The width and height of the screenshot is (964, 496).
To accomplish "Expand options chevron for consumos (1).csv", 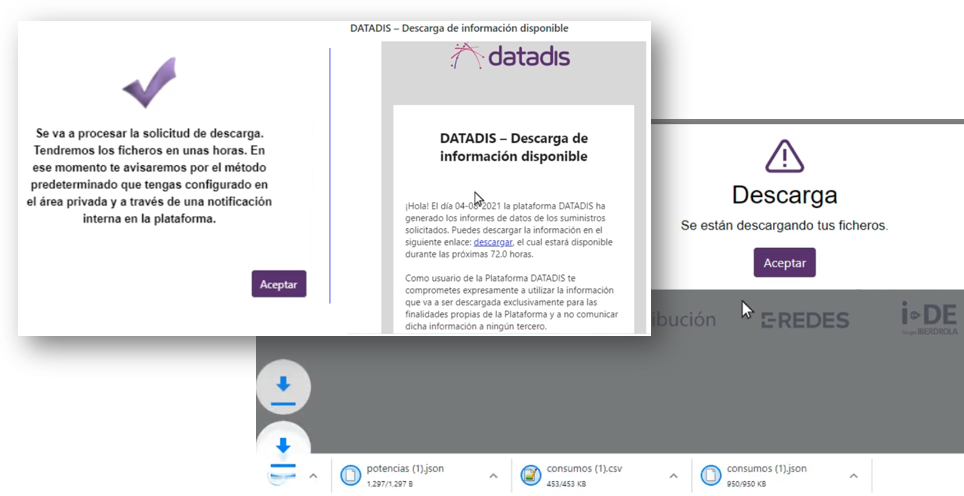I will [x=673, y=476].
